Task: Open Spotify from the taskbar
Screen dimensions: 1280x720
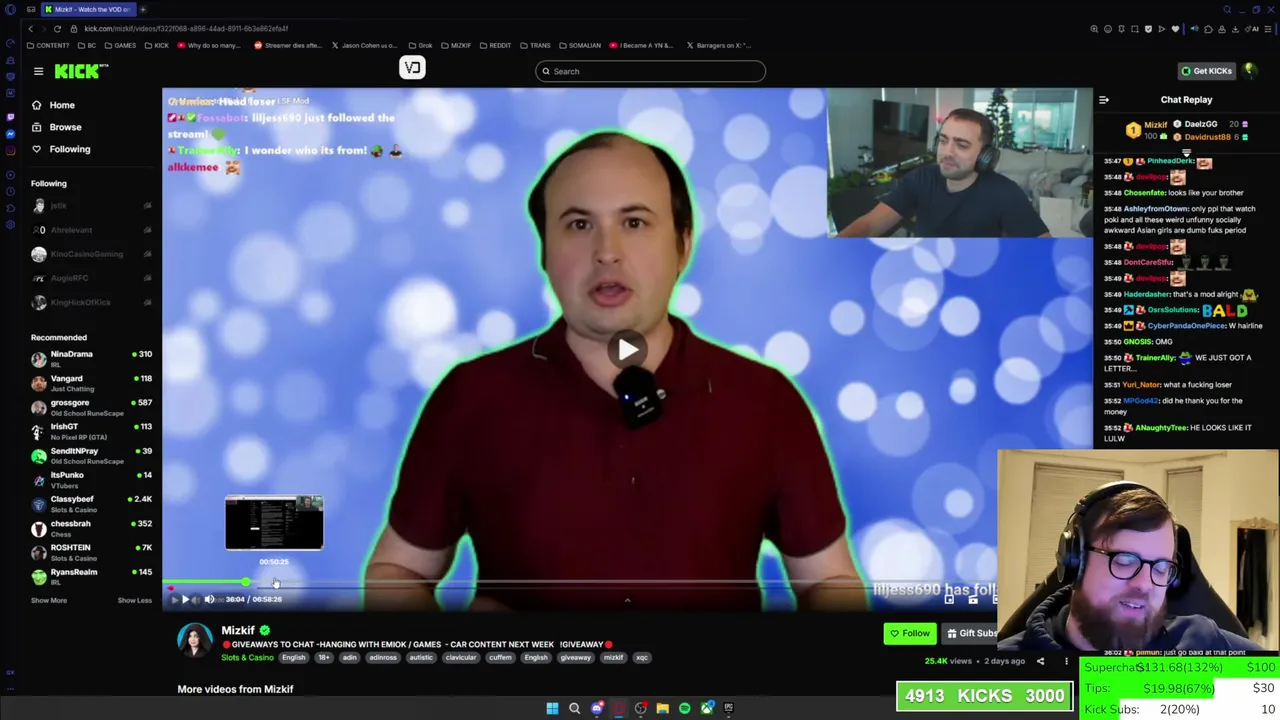Action: (684, 708)
